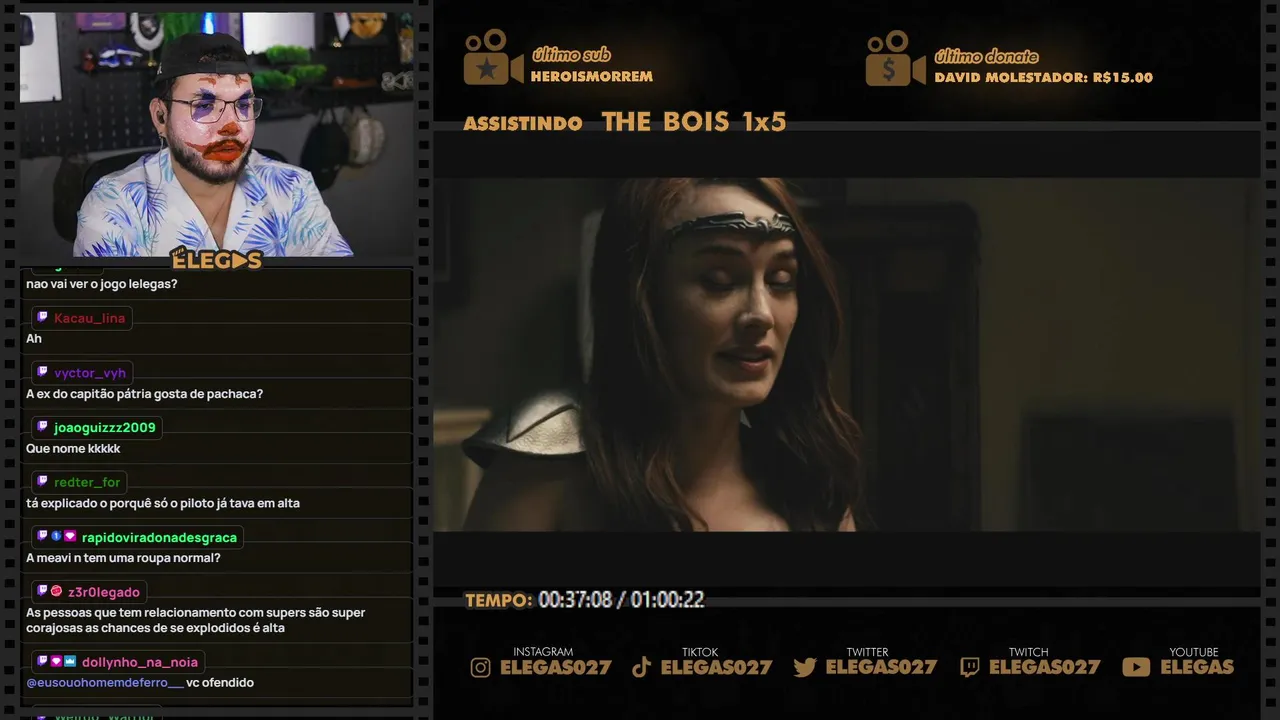
Task: Click the ELEGAS logo under webcam
Action: click(216, 260)
